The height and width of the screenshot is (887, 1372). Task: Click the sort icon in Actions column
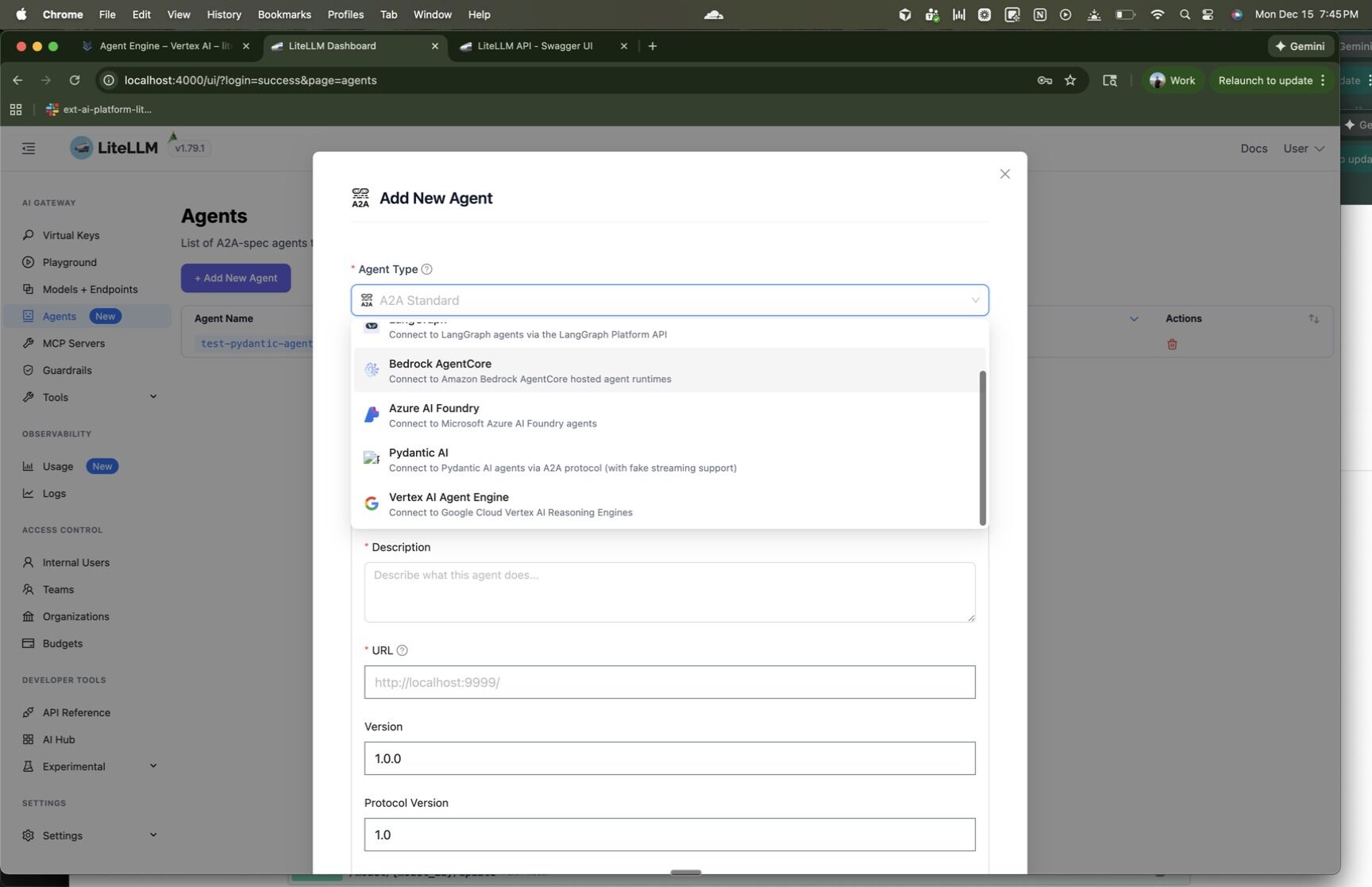[x=1313, y=318]
